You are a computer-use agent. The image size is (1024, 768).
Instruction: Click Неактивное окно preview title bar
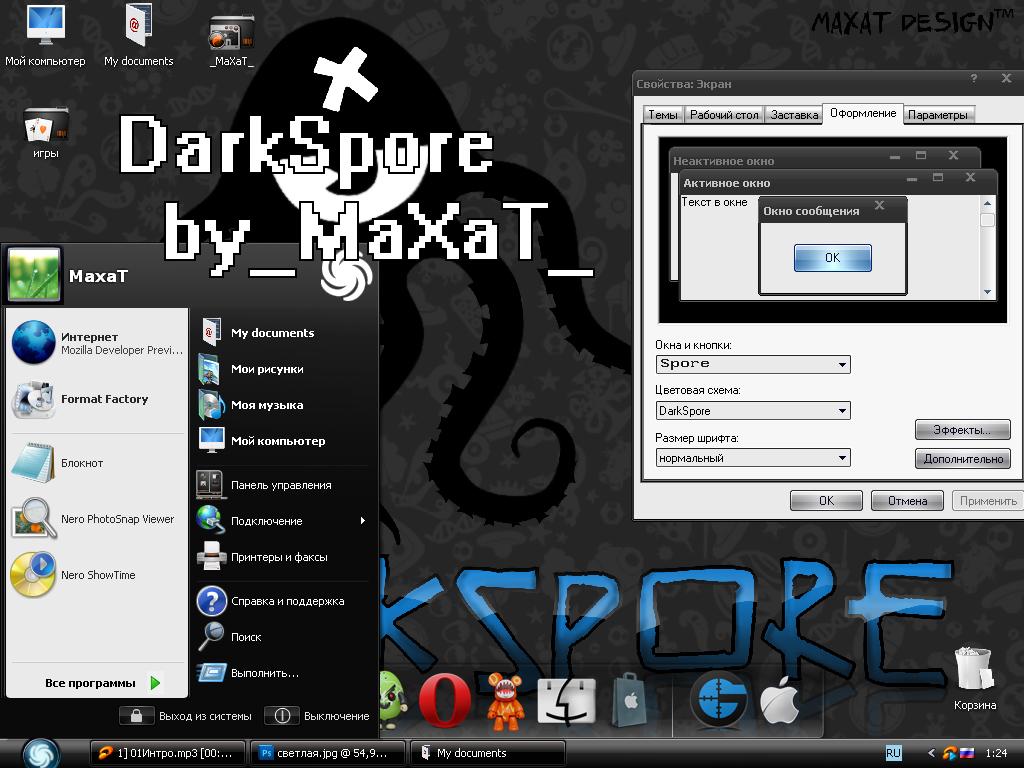(x=826, y=159)
